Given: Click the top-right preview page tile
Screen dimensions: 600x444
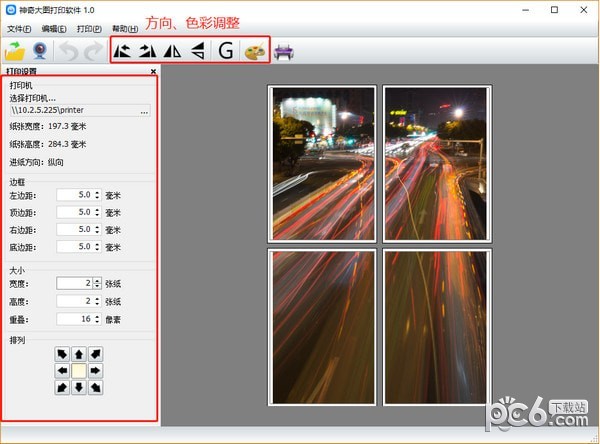Looking at the screenshot, I should (438, 163).
